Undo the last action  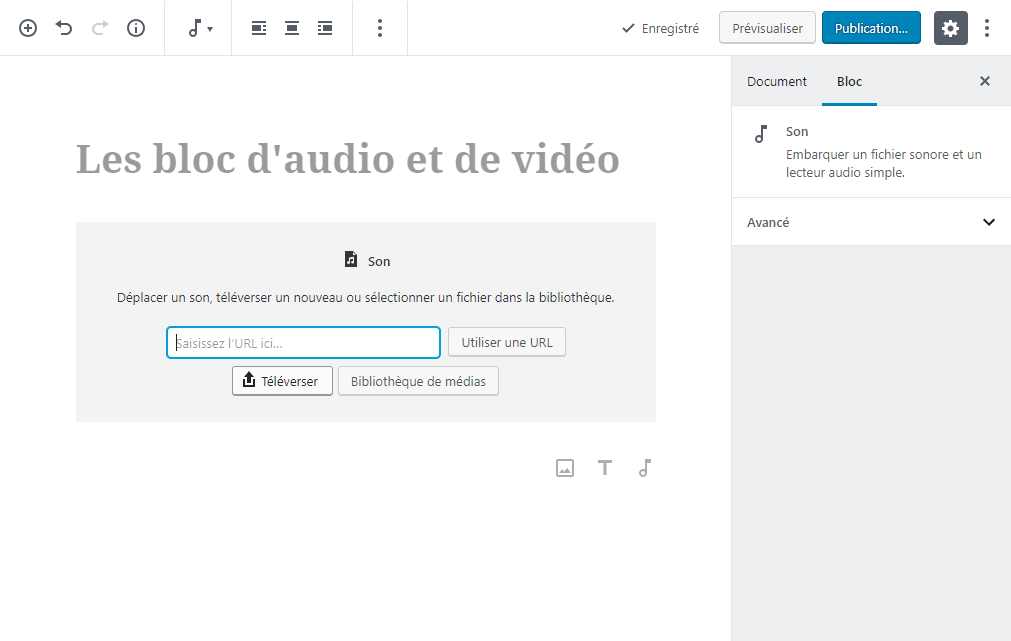point(64,28)
